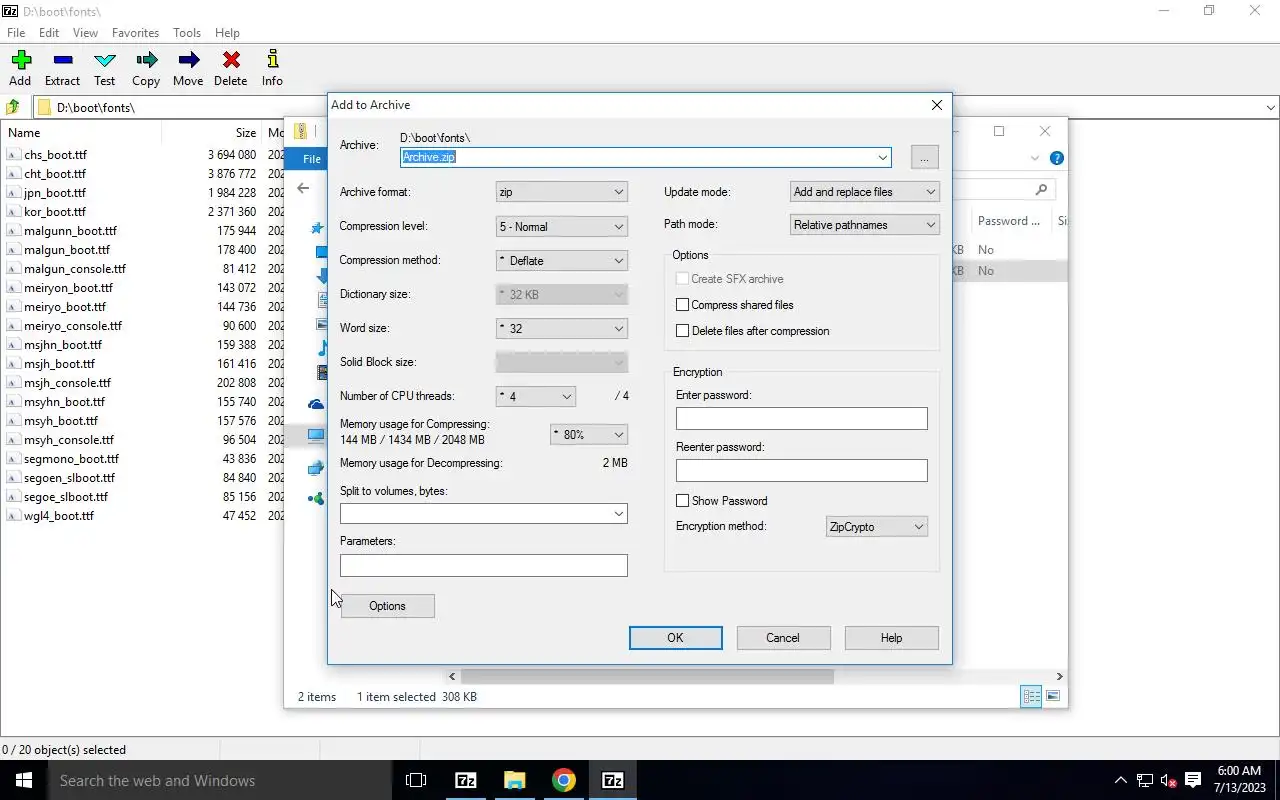Viewport: 1280px width, 800px height.
Task: Select the file segmono_boot.ttf
Action: (x=71, y=459)
